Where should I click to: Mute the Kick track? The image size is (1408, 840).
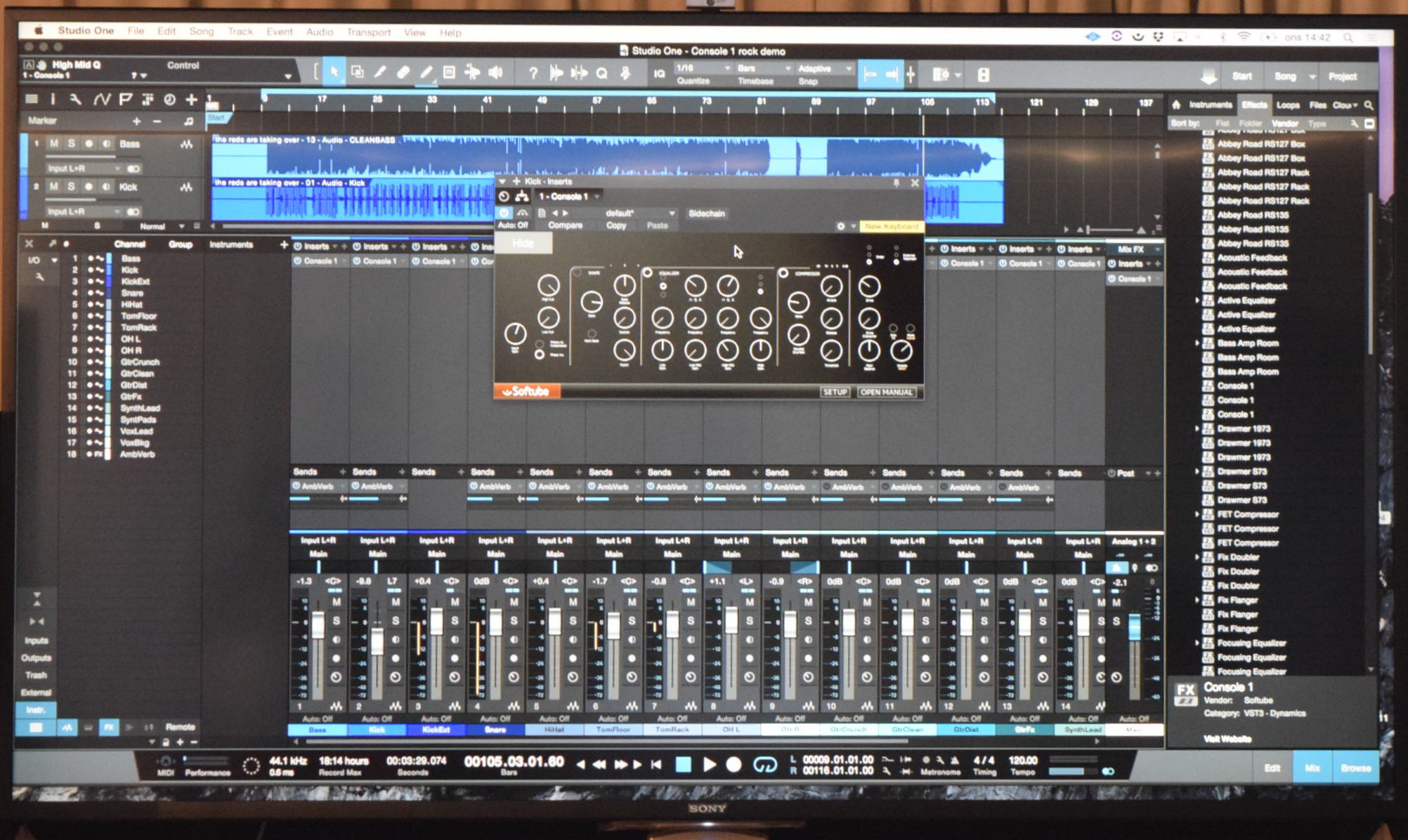[54, 187]
